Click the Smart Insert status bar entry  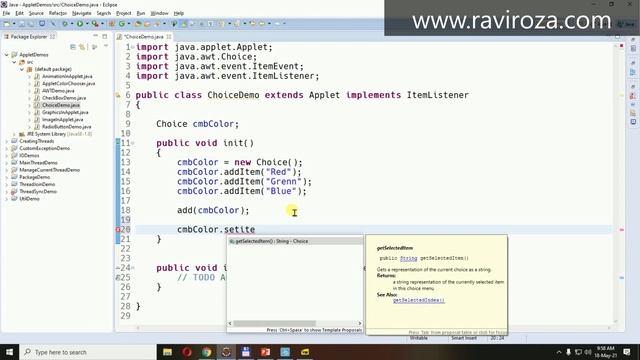coord(464,338)
